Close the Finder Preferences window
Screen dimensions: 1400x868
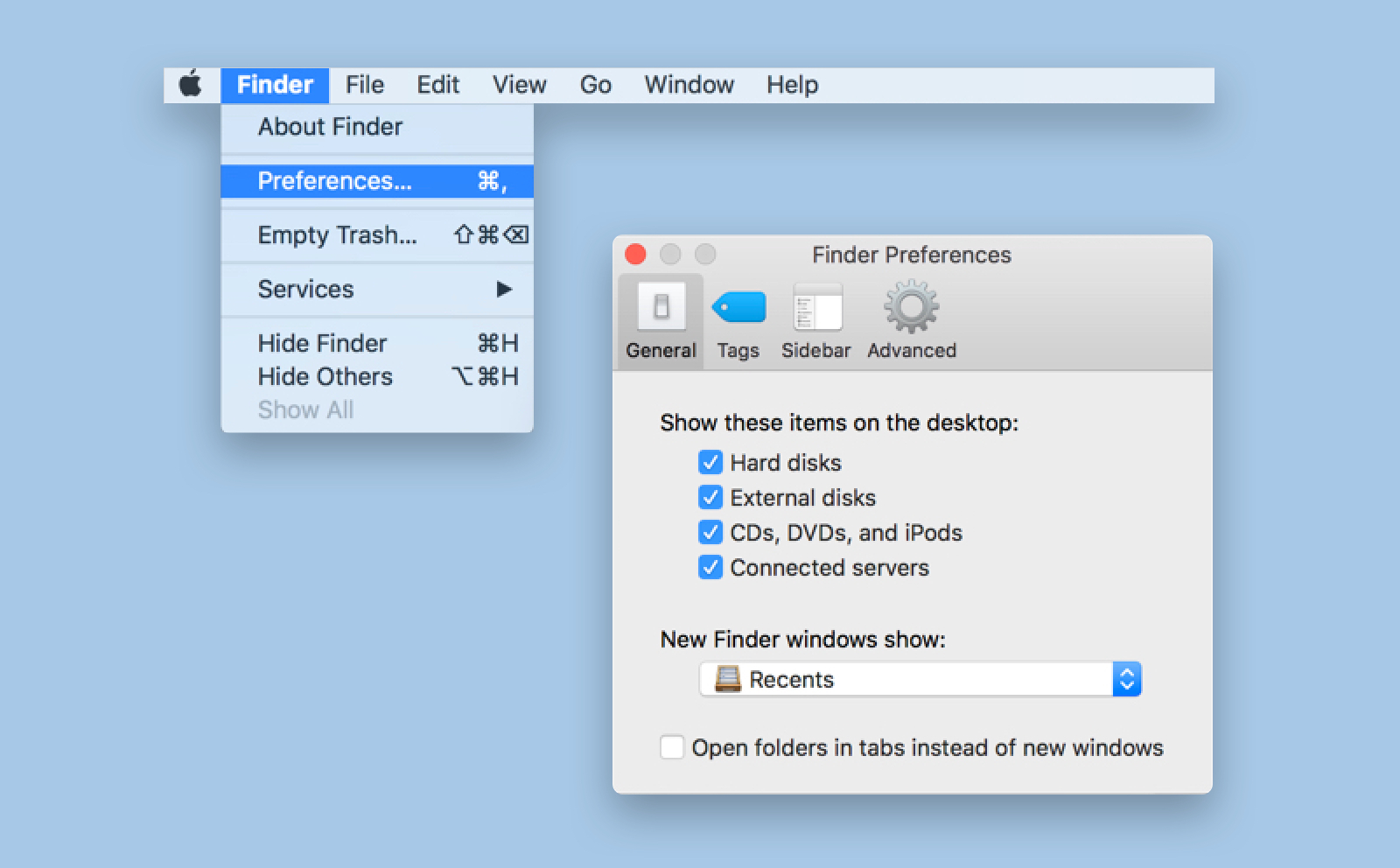[635, 255]
